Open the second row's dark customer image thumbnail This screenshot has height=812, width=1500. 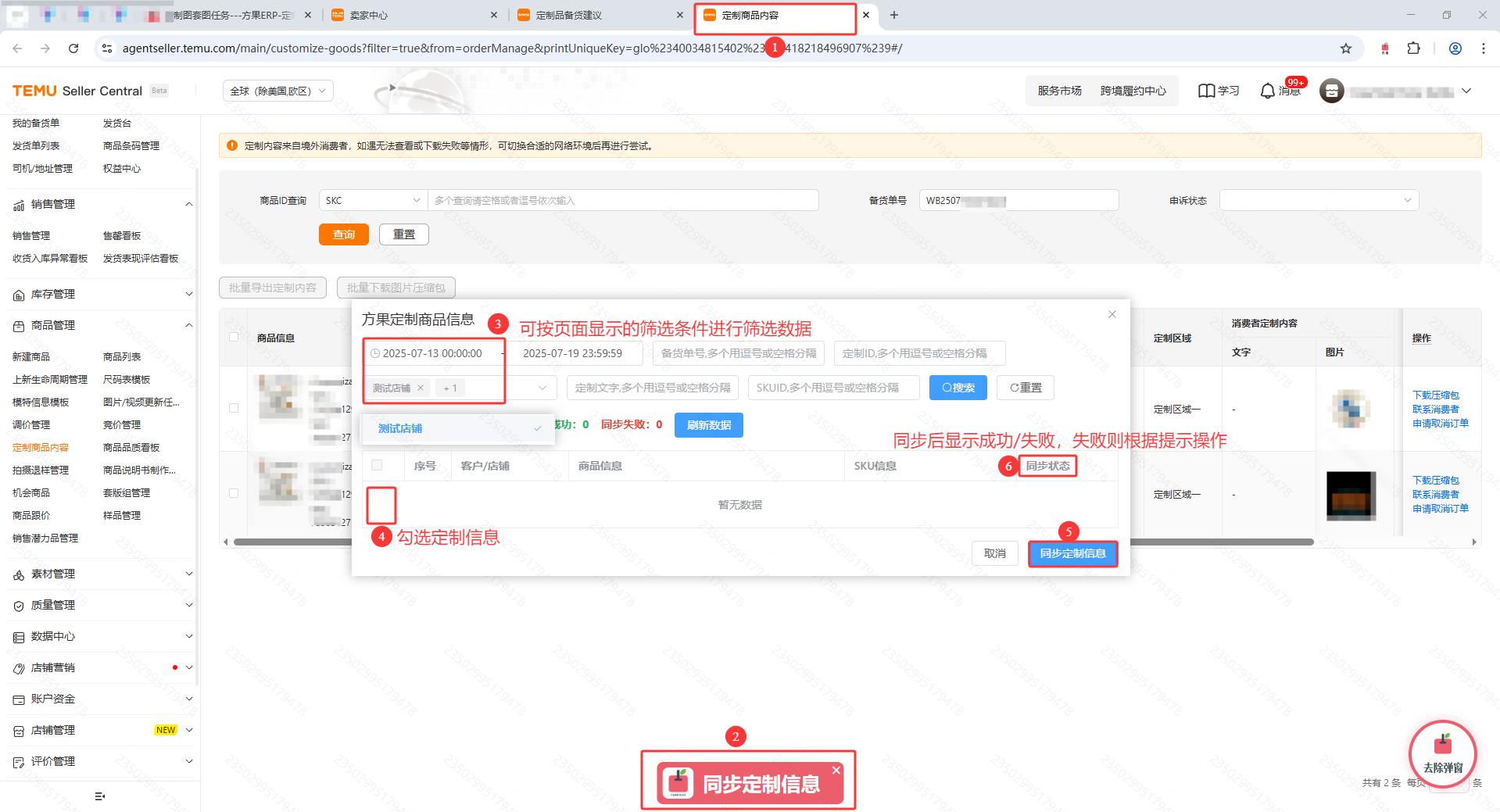[x=1351, y=495]
